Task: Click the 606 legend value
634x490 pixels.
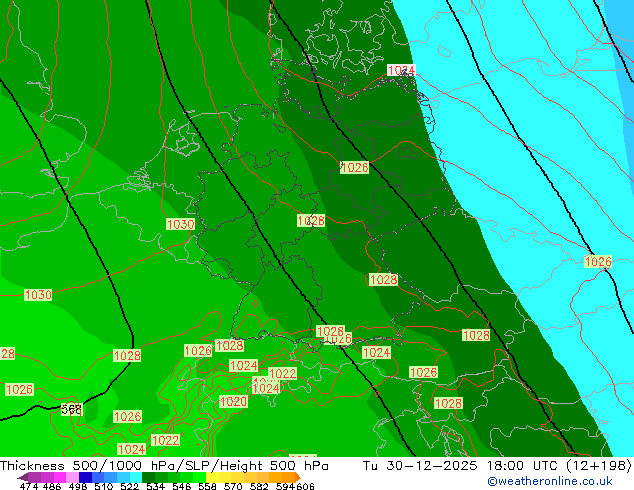Action: (x=305, y=486)
